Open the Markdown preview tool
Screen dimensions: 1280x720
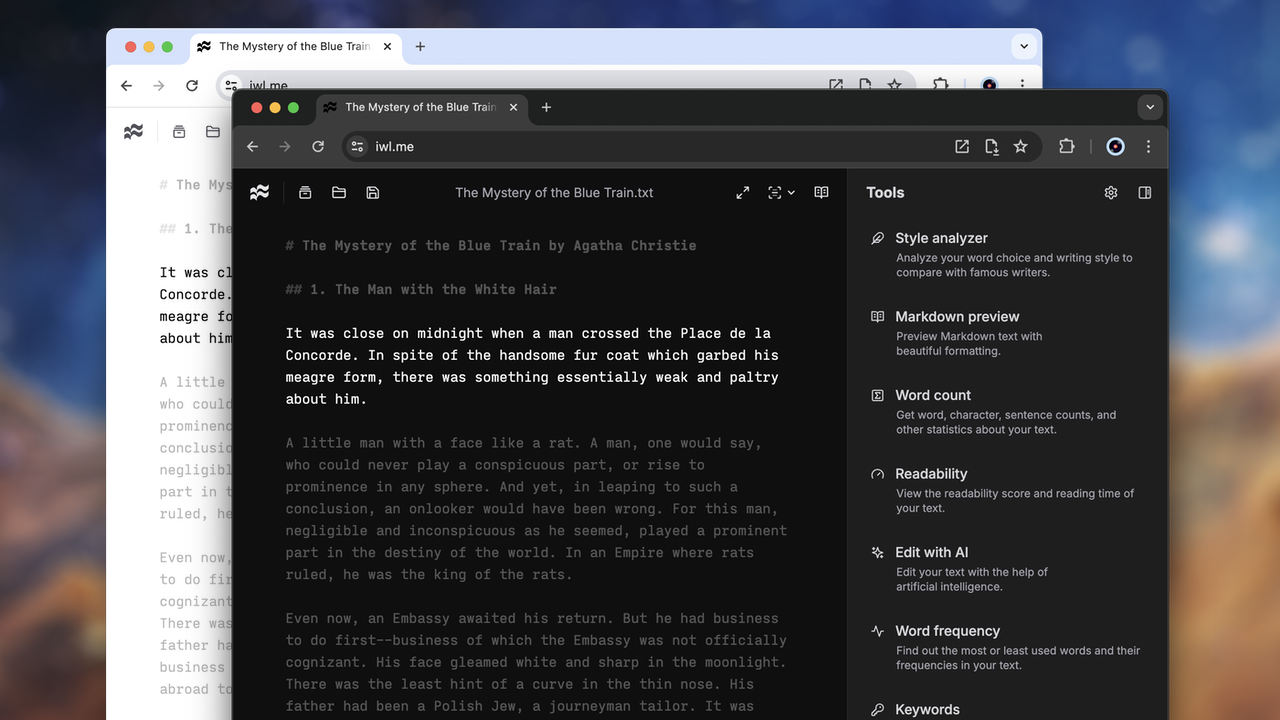pyautogui.click(x=1006, y=333)
